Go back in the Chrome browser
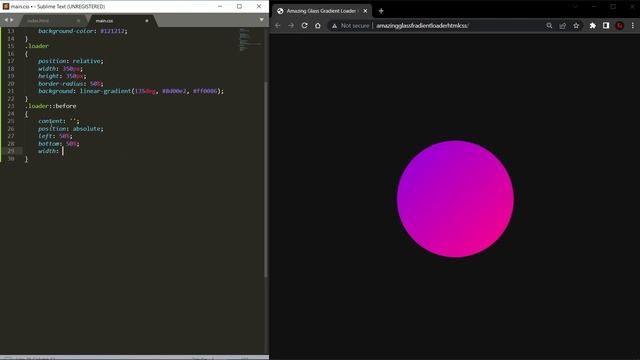640x360 pixels. pyautogui.click(x=278, y=25)
